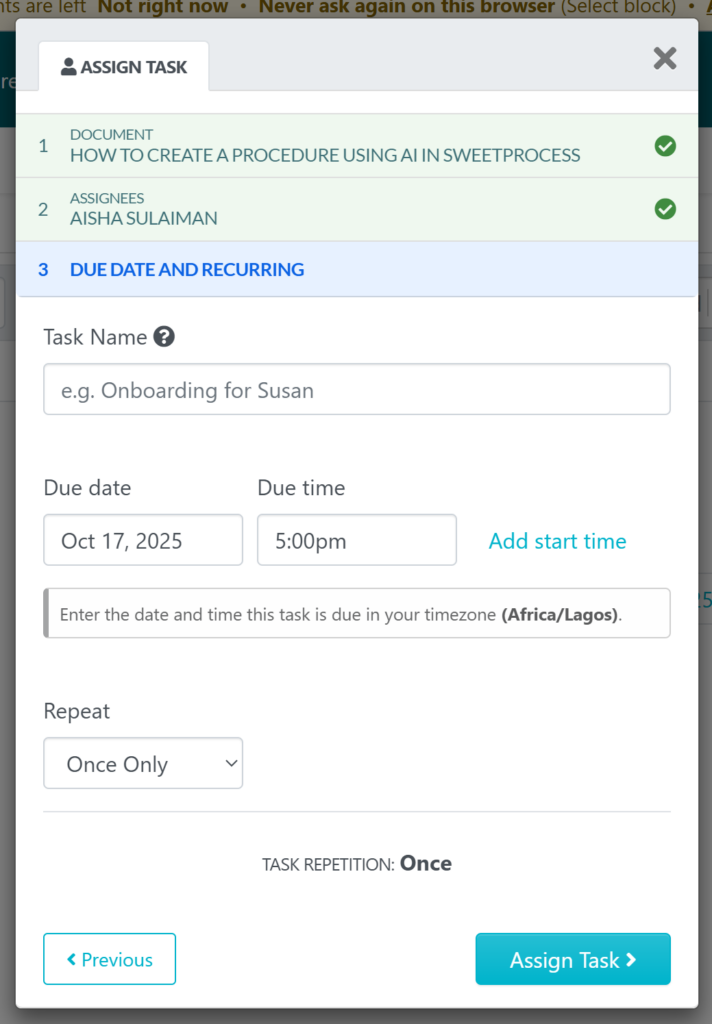Go back to the Document step

[324, 146]
